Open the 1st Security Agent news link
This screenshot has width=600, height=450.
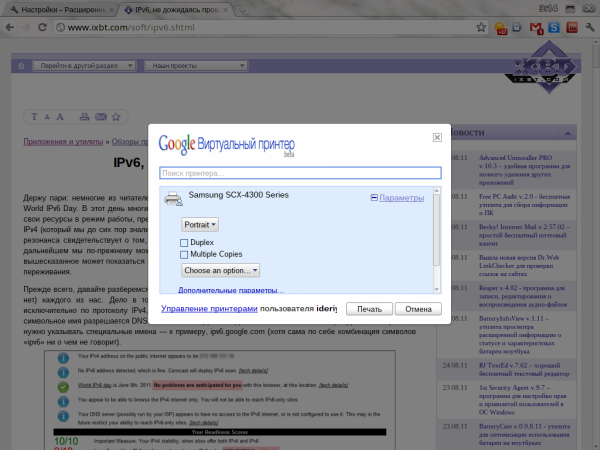[x=523, y=400]
